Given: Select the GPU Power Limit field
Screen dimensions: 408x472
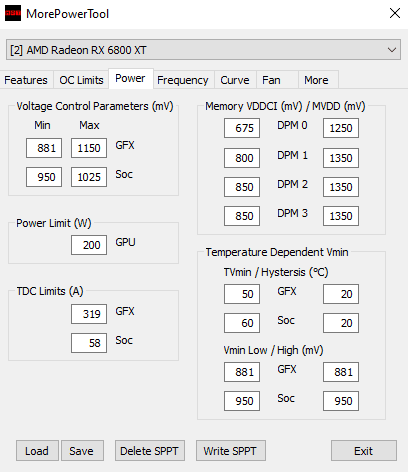Looking at the screenshot, I should (x=89, y=245).
